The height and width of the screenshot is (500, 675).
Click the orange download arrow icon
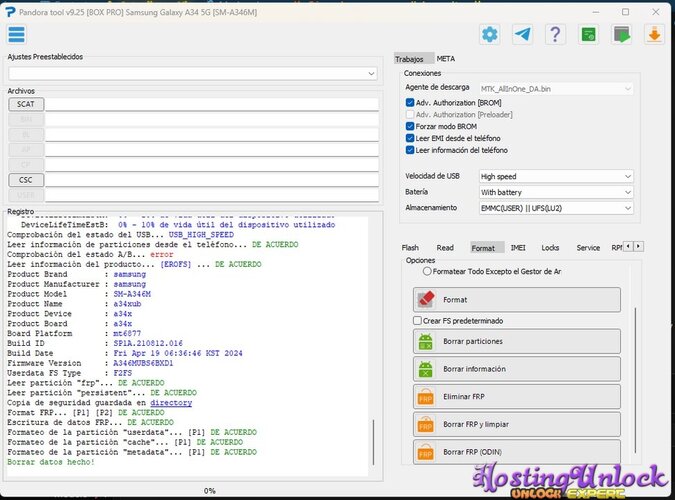(654, 34)
